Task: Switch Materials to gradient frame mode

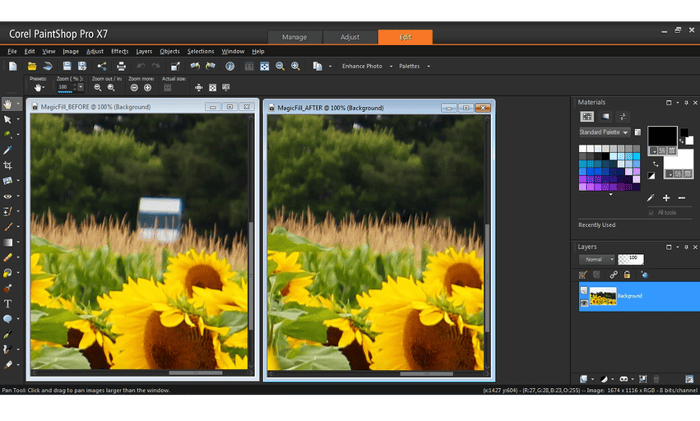Action: click(x=605, y=117)
